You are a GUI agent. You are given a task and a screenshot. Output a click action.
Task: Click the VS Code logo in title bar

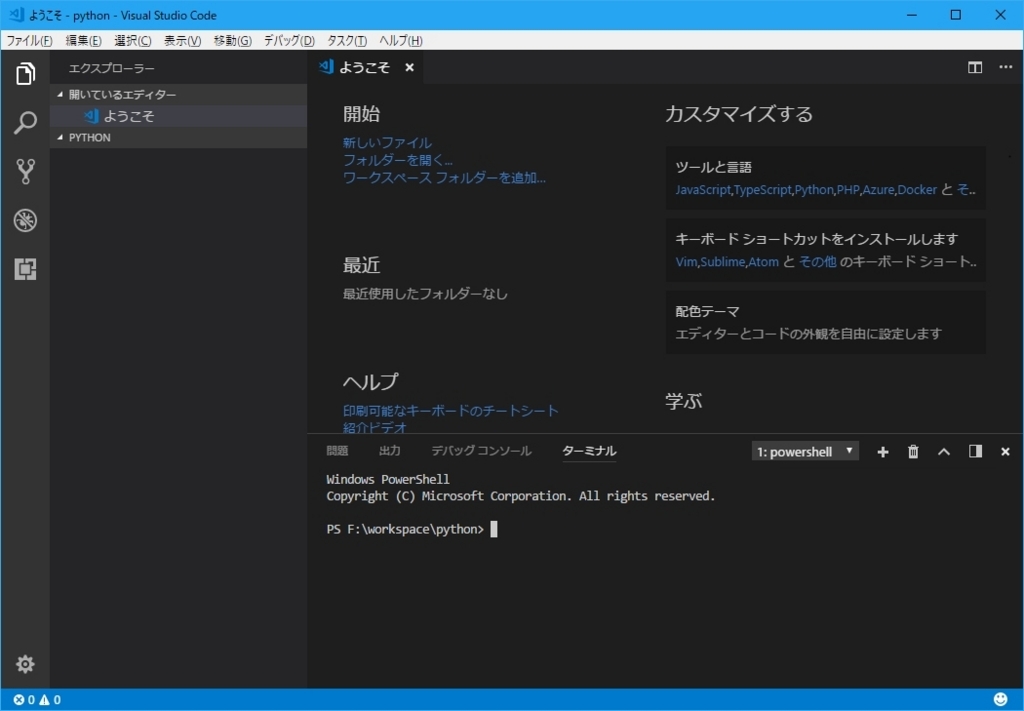point(16,14)
